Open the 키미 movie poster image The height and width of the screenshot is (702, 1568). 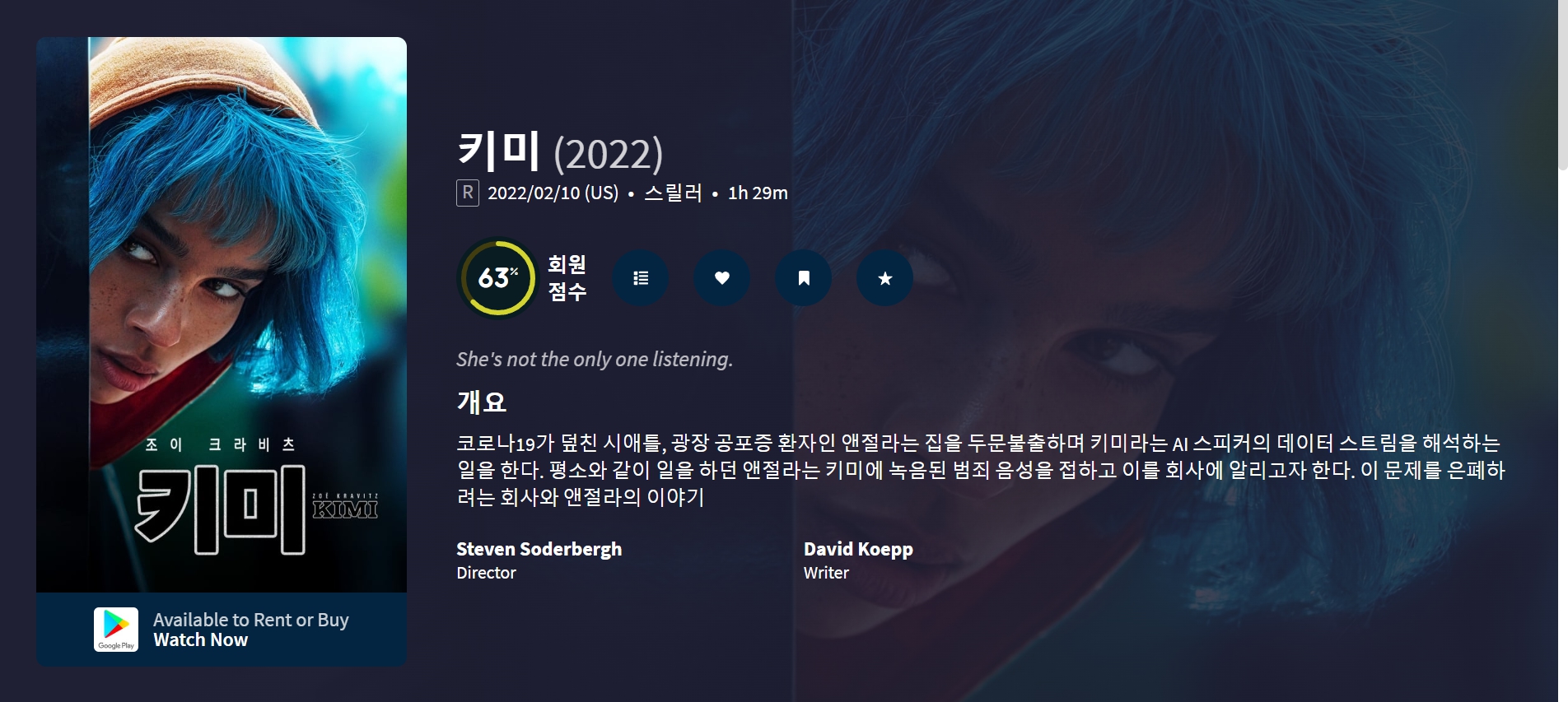222,314
